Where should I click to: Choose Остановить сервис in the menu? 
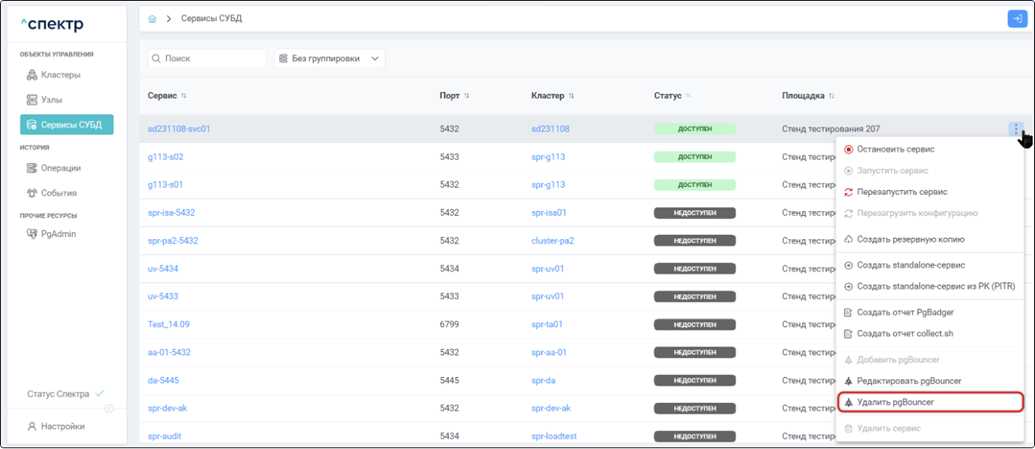(x=895, y=149)
